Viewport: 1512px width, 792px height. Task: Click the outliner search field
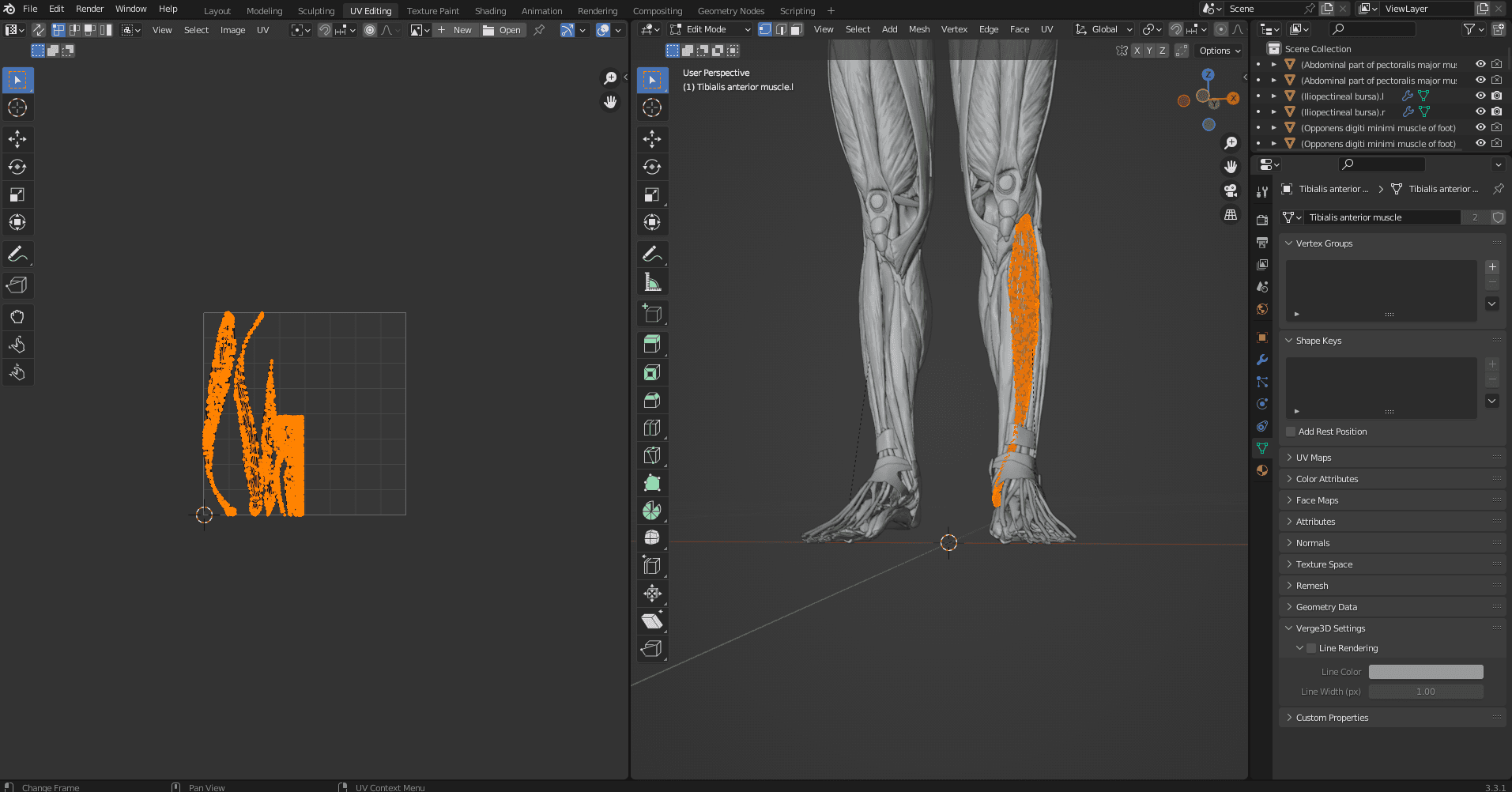click(x=1372, y=29)
